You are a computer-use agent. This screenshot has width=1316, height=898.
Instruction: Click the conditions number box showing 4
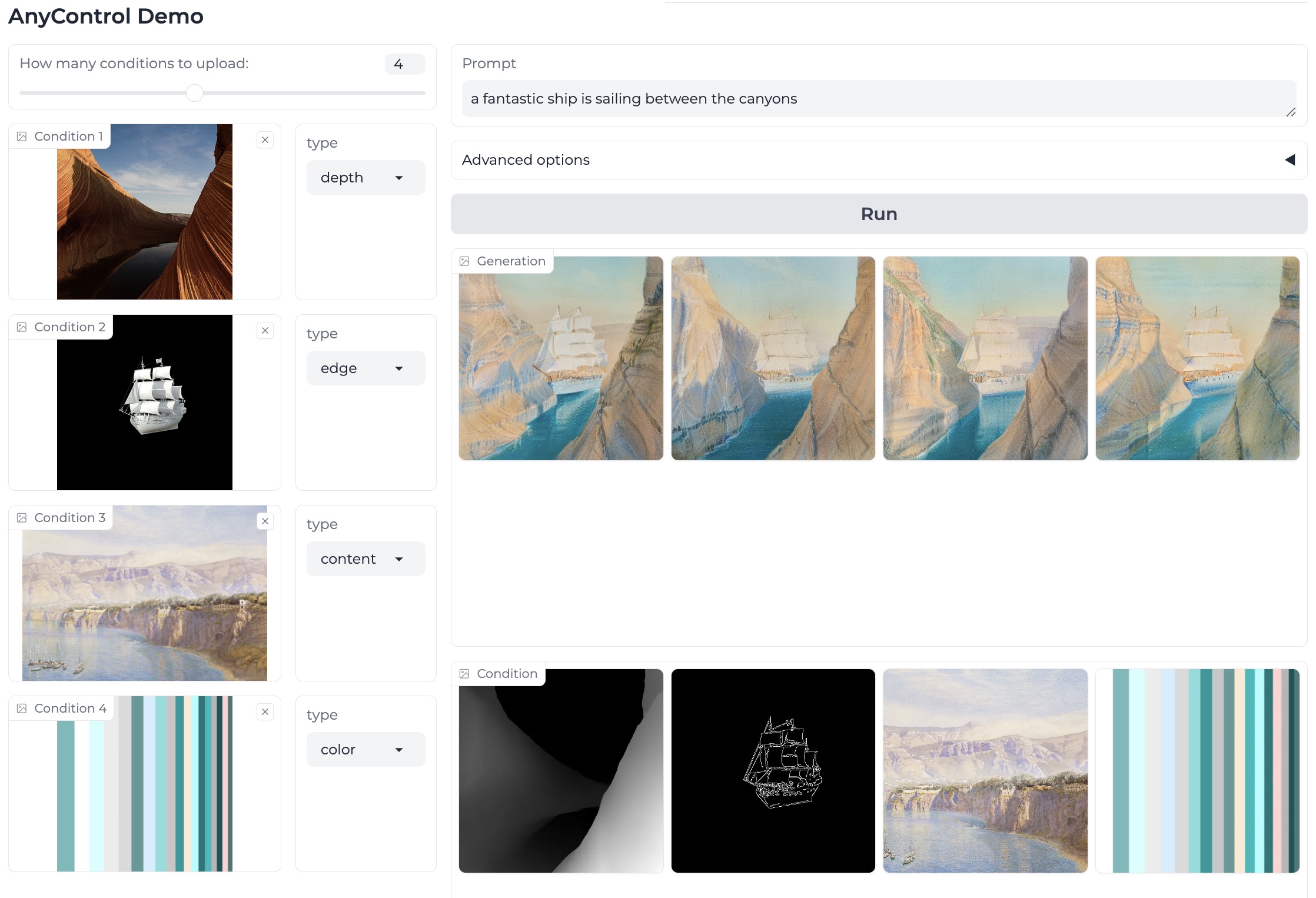click(404, 64)
